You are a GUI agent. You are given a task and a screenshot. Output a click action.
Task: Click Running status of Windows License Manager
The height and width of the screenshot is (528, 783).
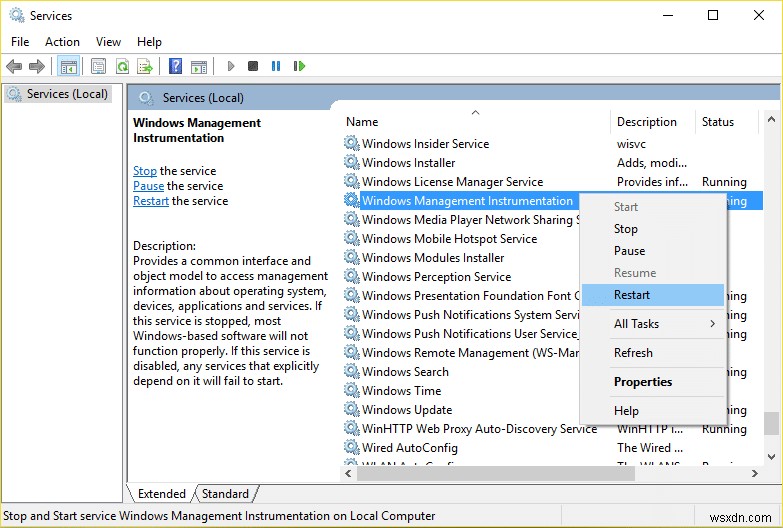(x=724, y=182)
